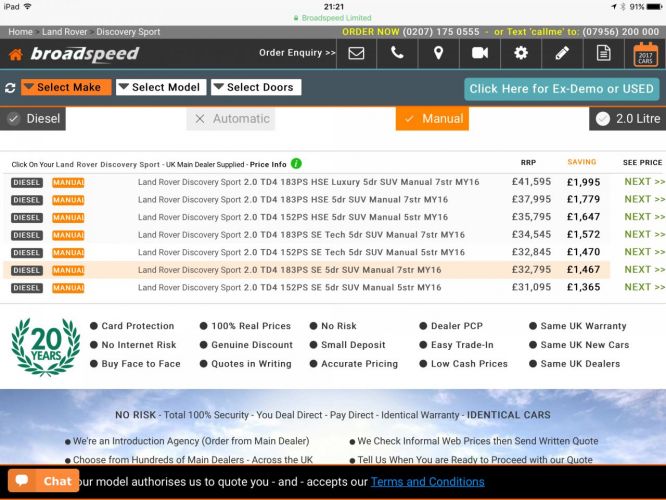The image size is (666, 500).
Task: Select the 152PS HSE 5str model name
Action: (293, 217)
